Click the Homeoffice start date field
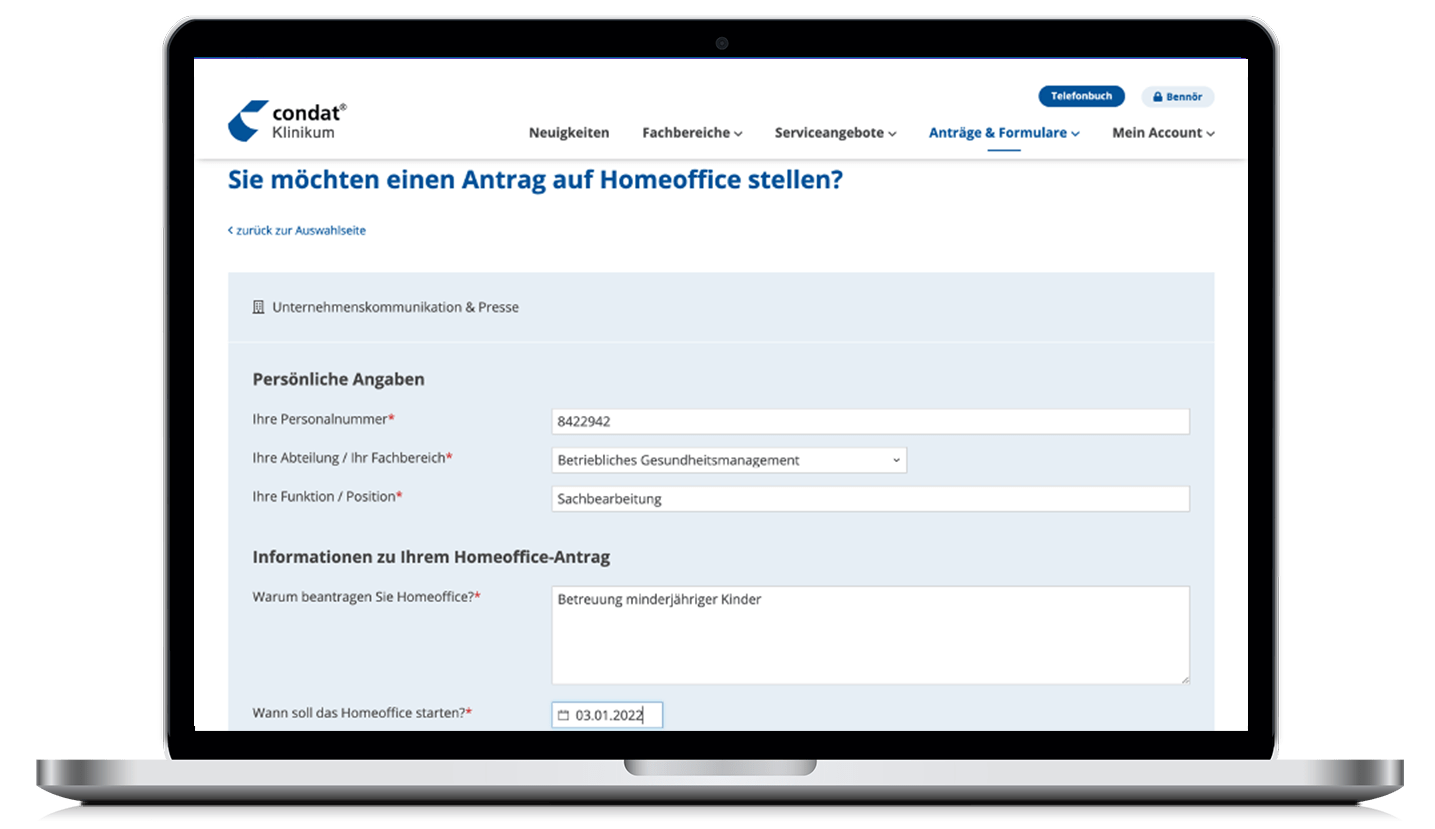Viewport: 1435px width, 829px height. click(x=607, y=715)
